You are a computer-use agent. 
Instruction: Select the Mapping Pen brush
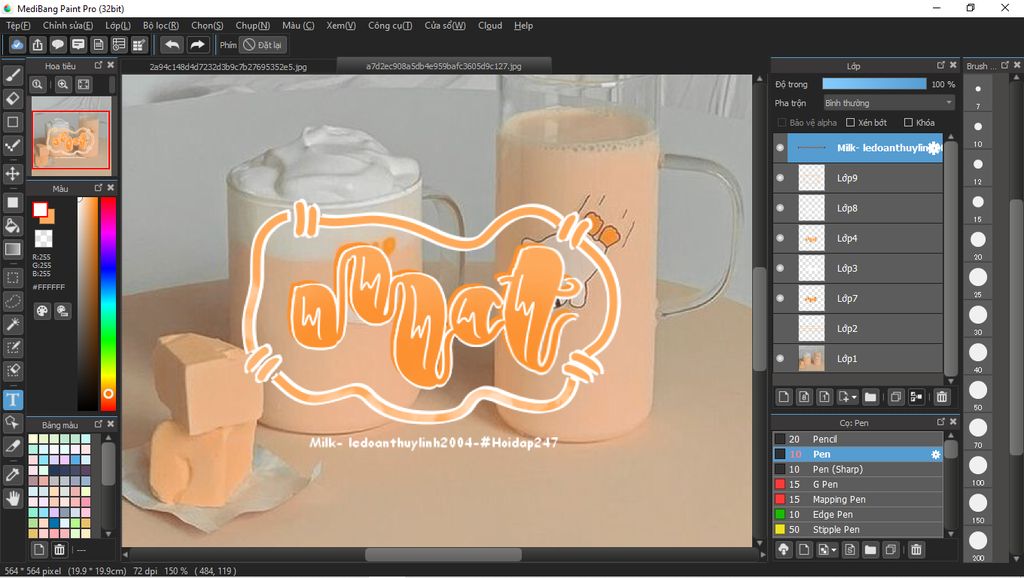(857, 499)
